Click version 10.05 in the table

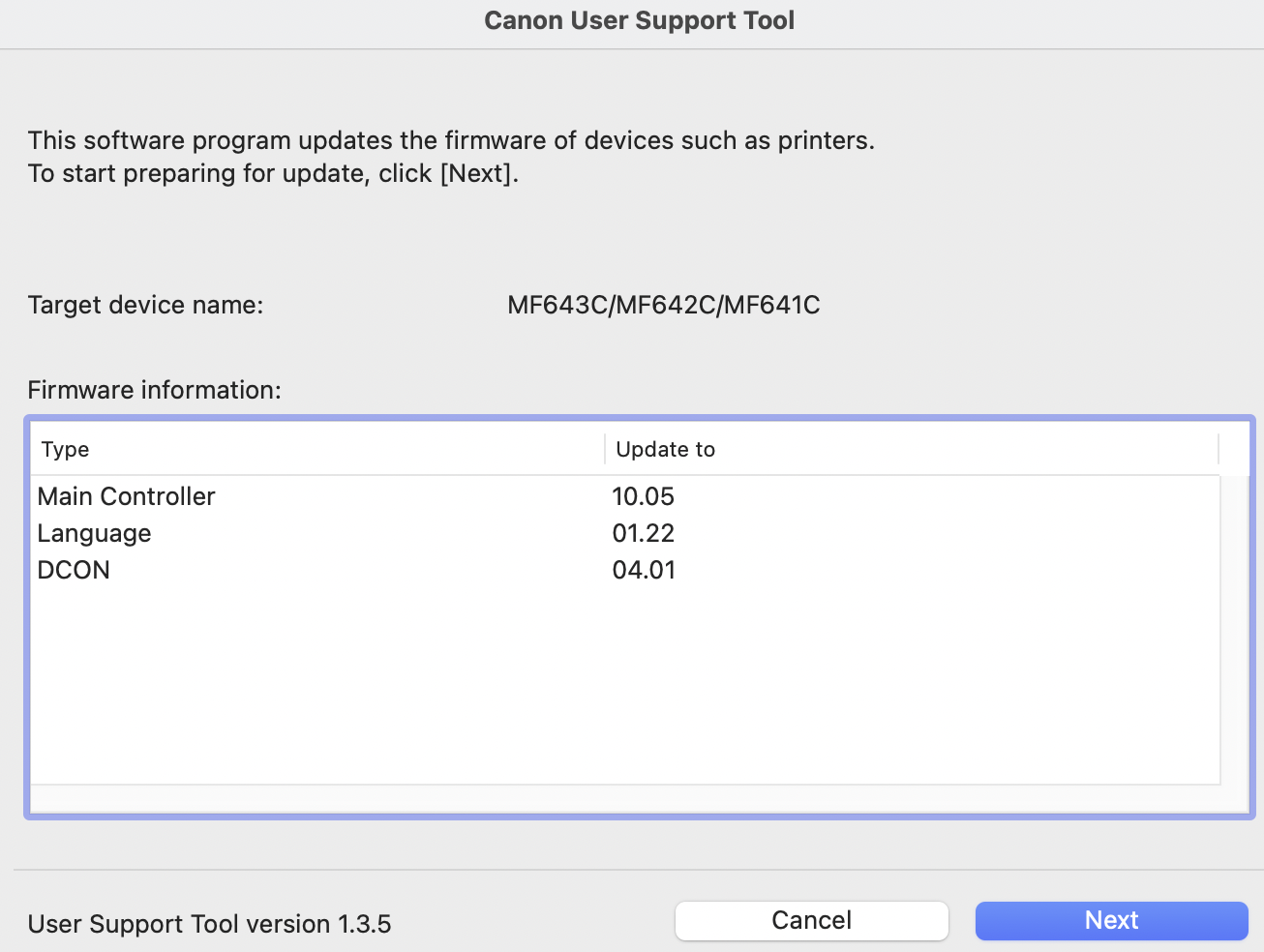643,496
